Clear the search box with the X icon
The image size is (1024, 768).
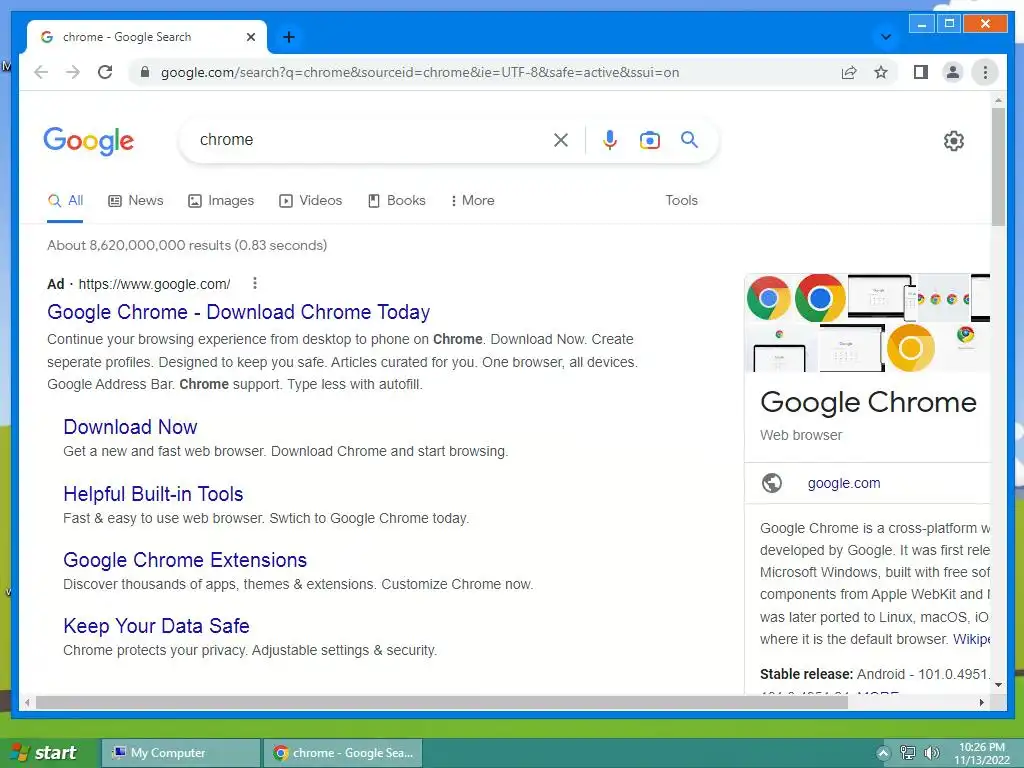tap(560, 140)
